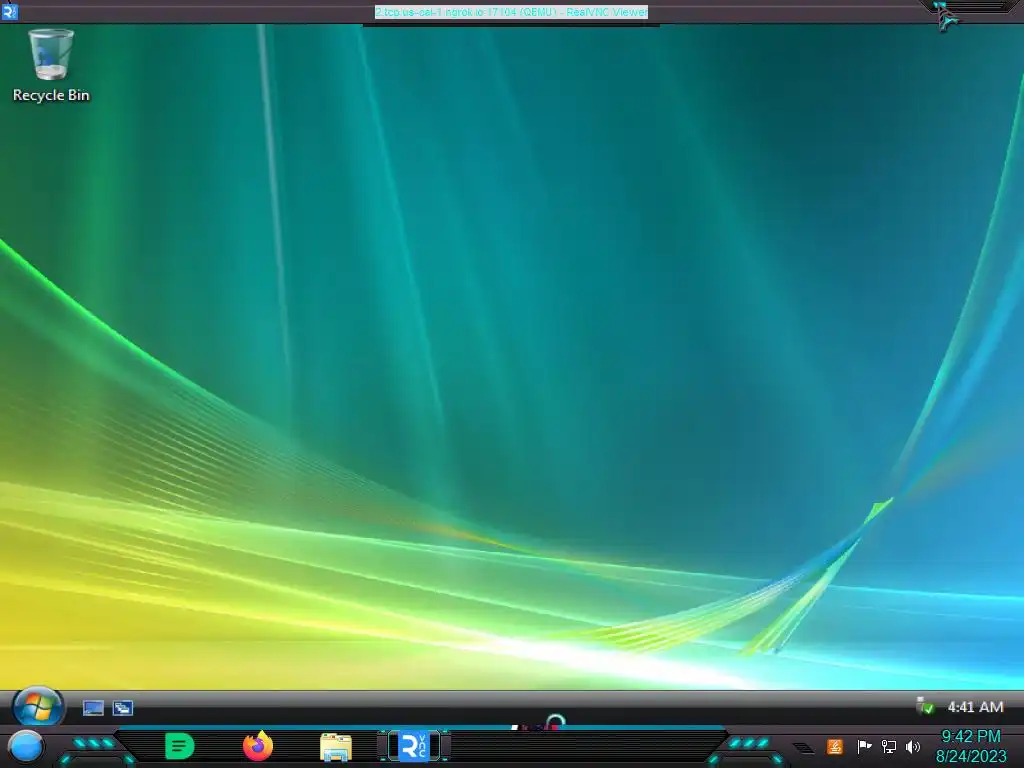Launch Firefox from the host taskbar
The image size is (1024, 768).
258,746
